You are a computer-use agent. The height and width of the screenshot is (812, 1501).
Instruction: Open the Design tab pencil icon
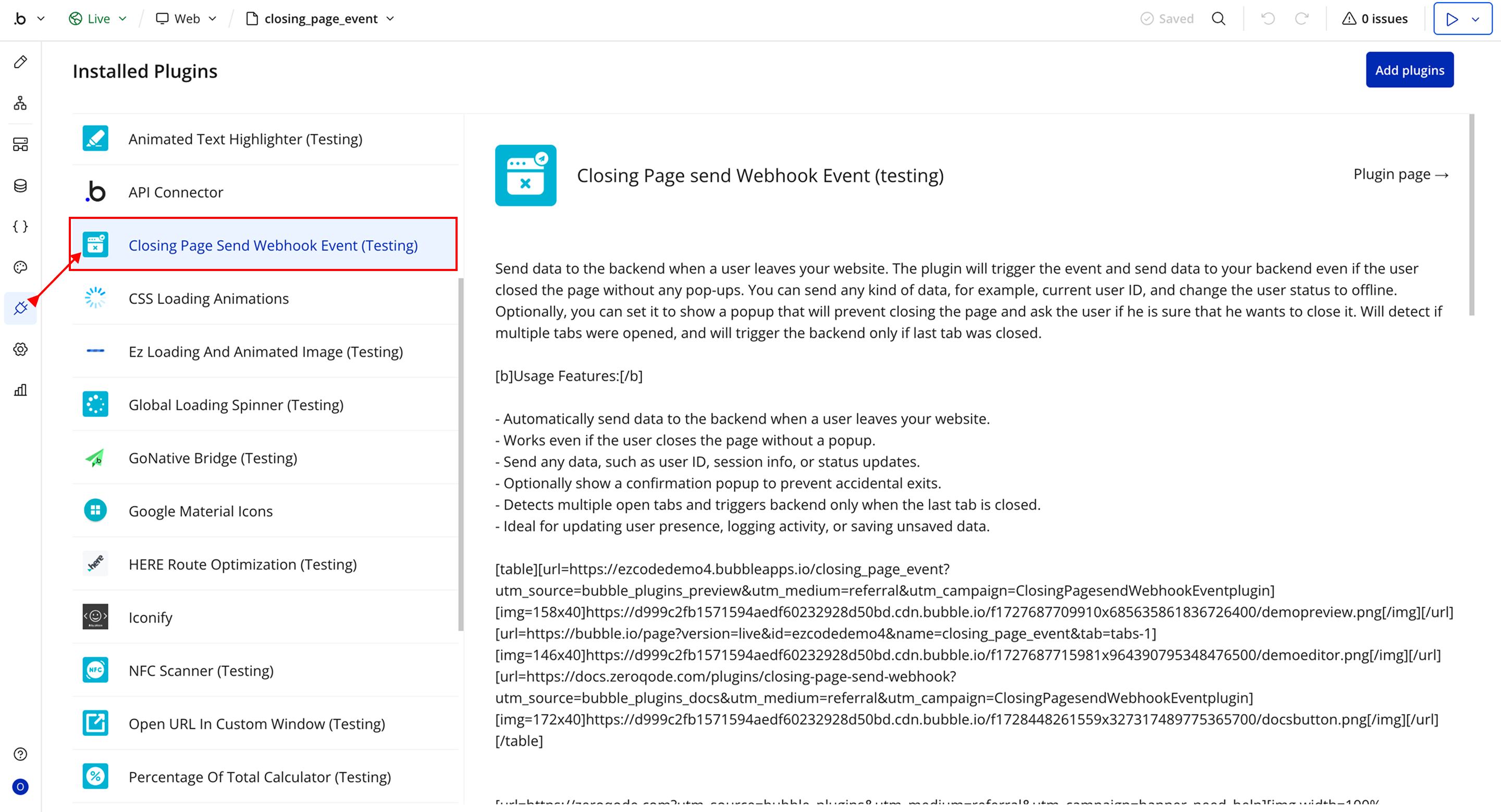click(x=20, y=61)
